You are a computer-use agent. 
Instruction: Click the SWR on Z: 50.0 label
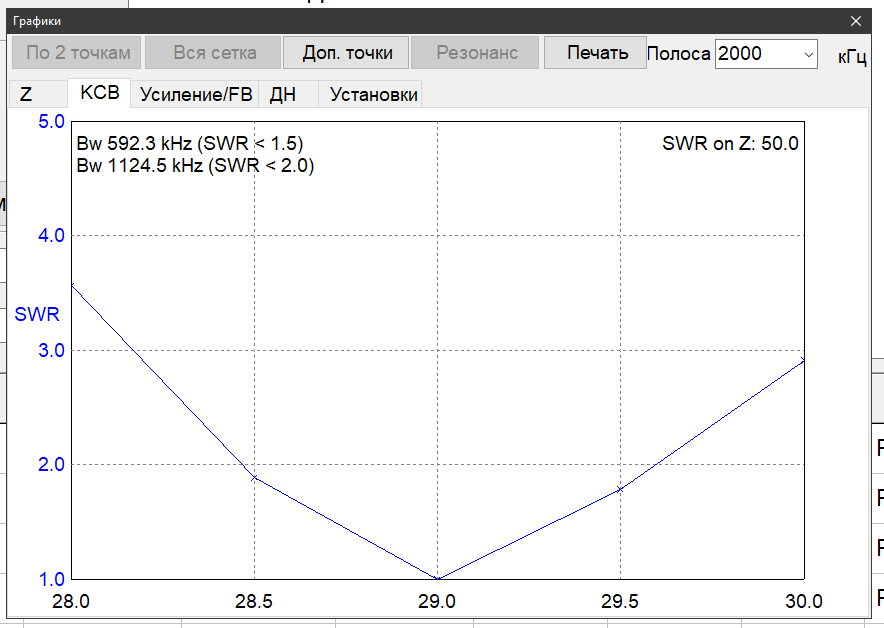pyautogui.click(x=730, y=143)
